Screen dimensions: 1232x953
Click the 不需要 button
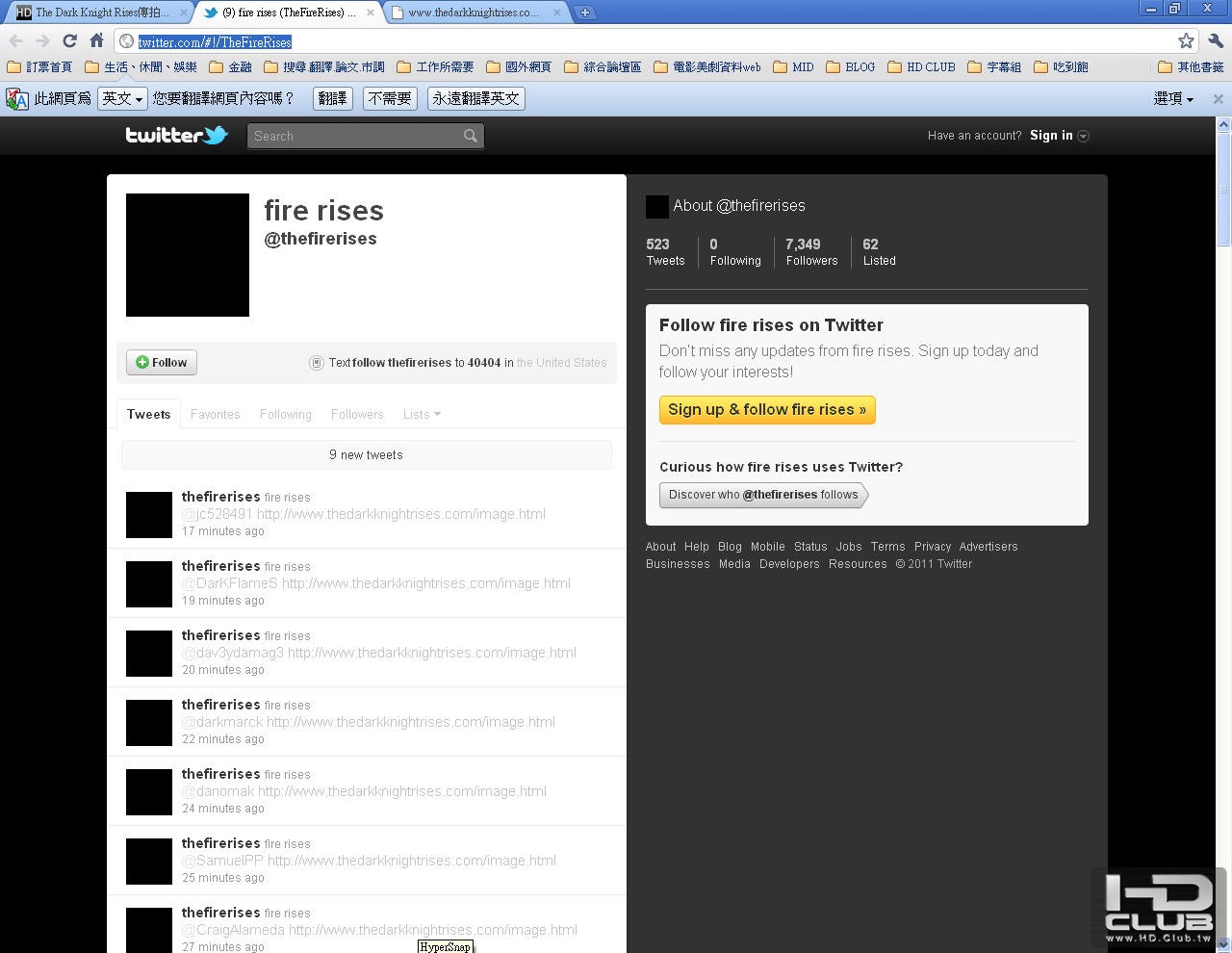pos(390,98)
